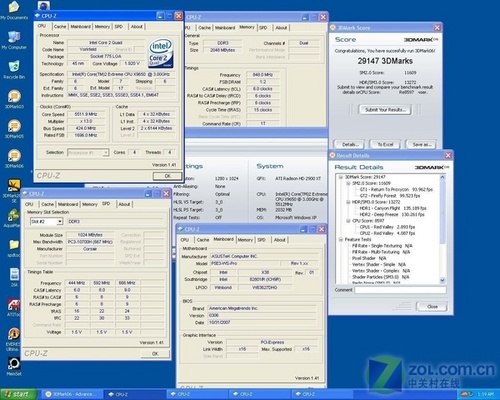Select GT2 - Firefly Forest result row
The height and width of the screenshot is (400, 500).
pyautogui.click(x=390, y=196)
